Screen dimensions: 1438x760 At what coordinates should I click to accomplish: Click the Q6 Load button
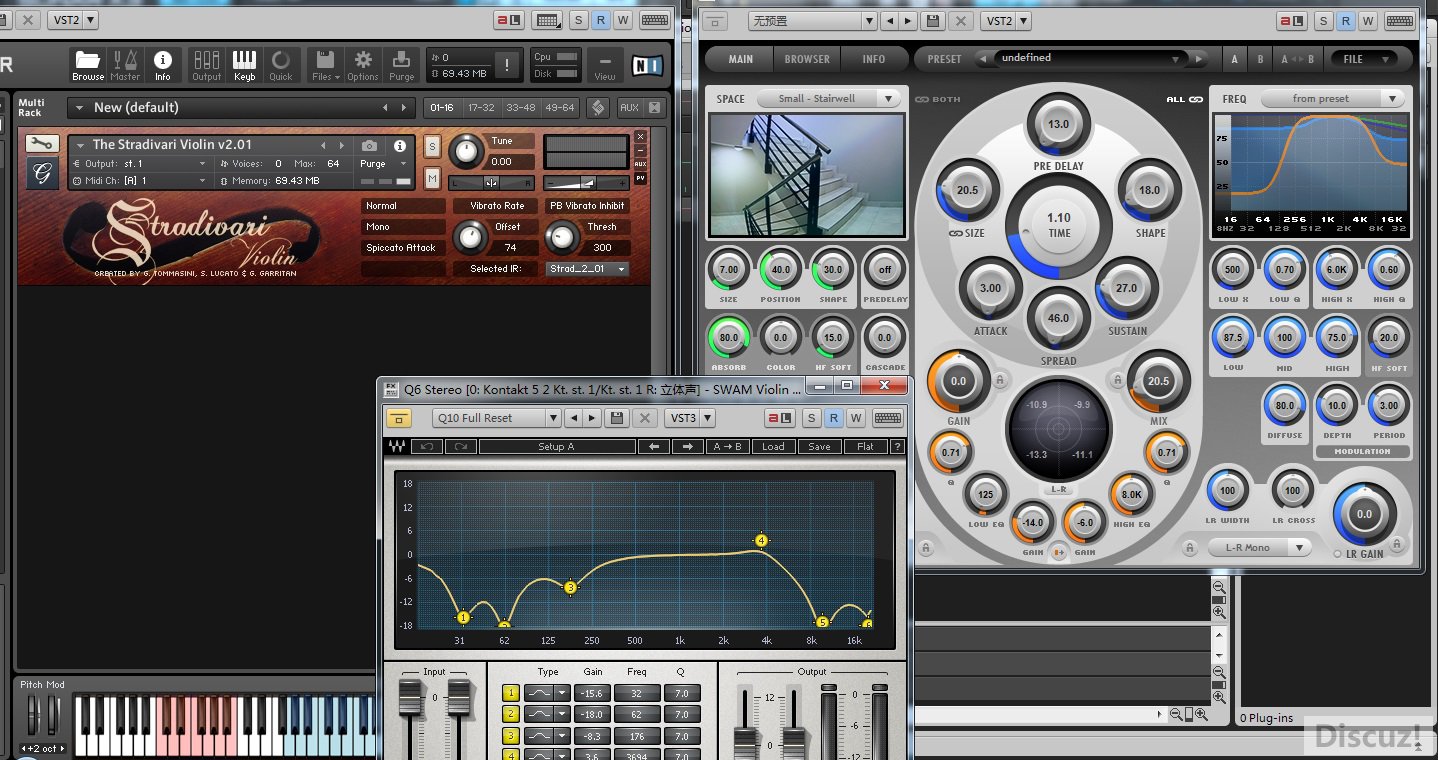point(773,447)
